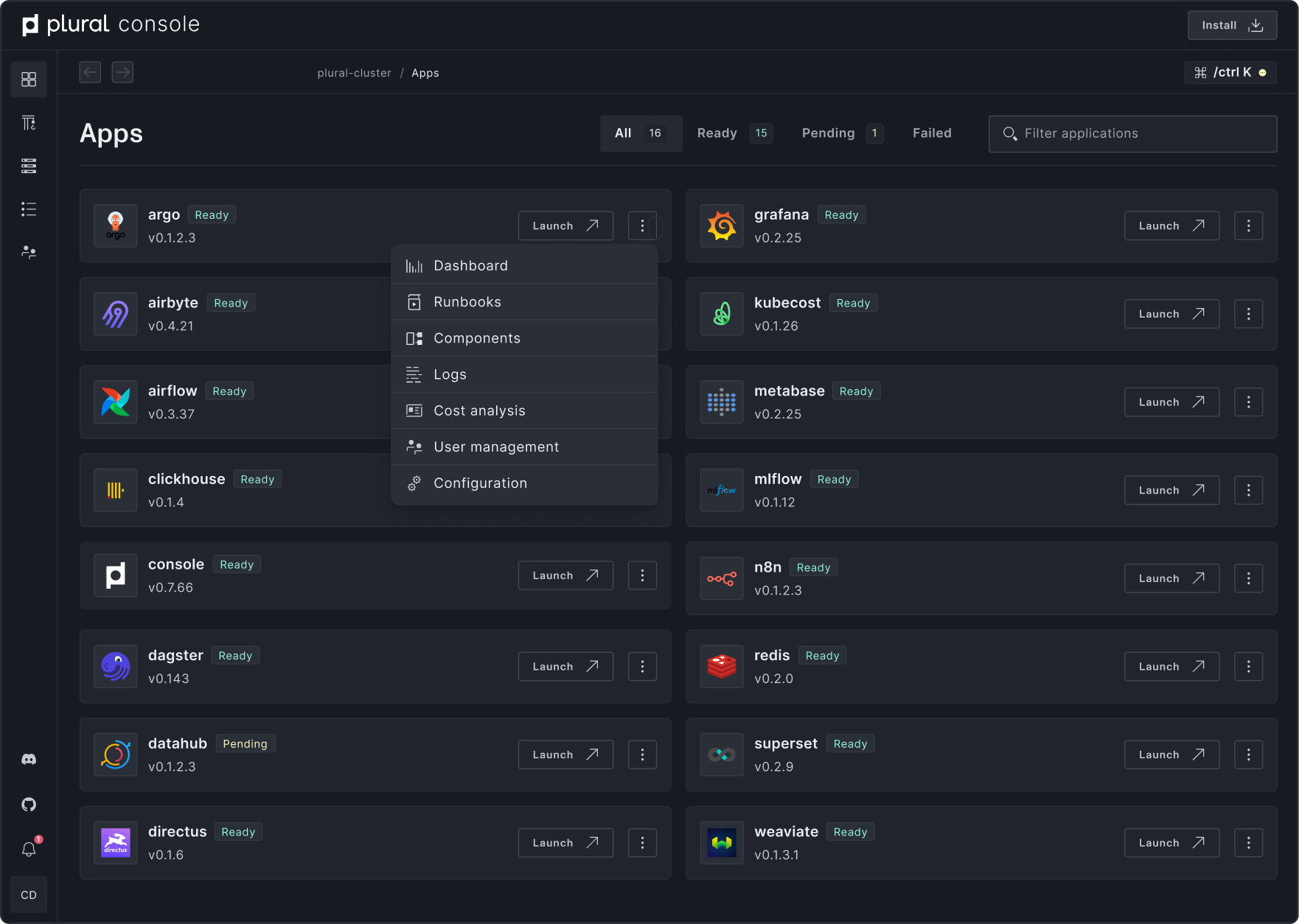1299x924 pixels.
Task: Open n8n more options menu
Action: (1248, 578)
